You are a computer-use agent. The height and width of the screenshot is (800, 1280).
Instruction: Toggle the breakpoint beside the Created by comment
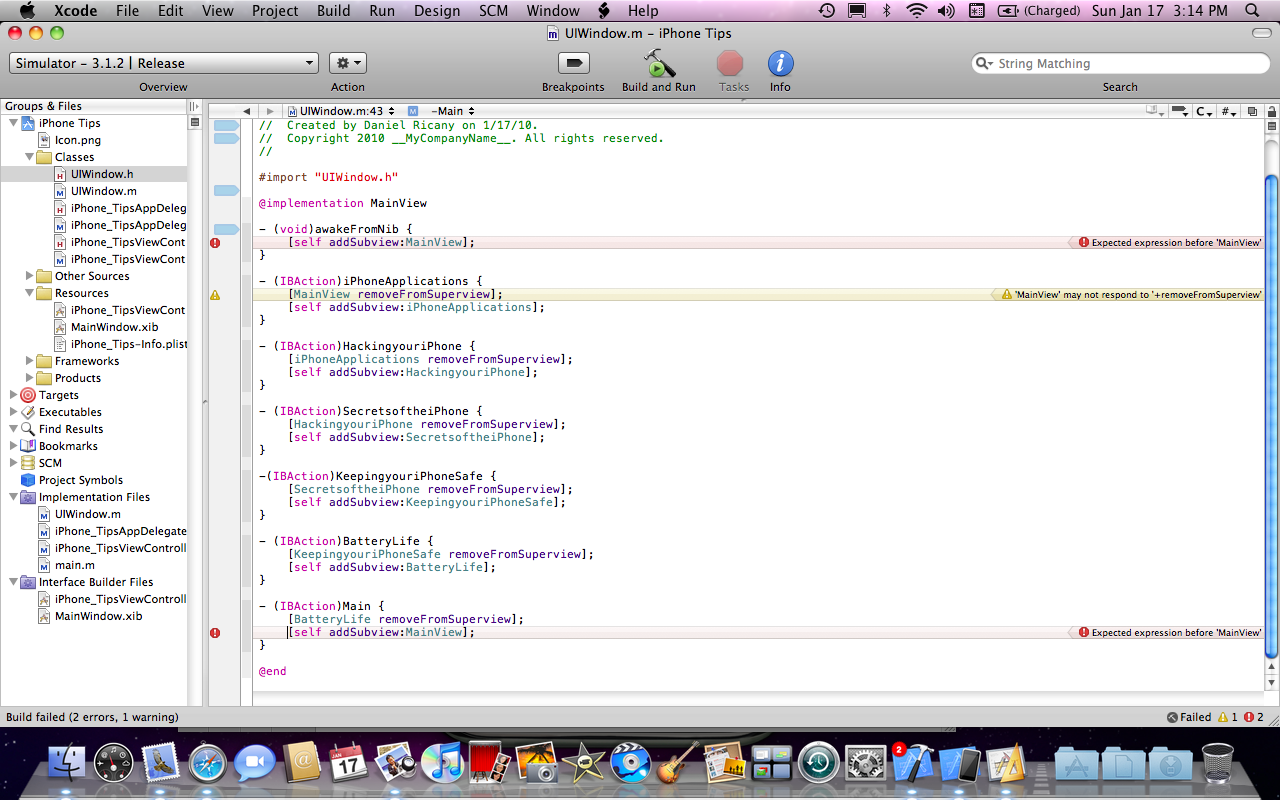pos(226,125)
